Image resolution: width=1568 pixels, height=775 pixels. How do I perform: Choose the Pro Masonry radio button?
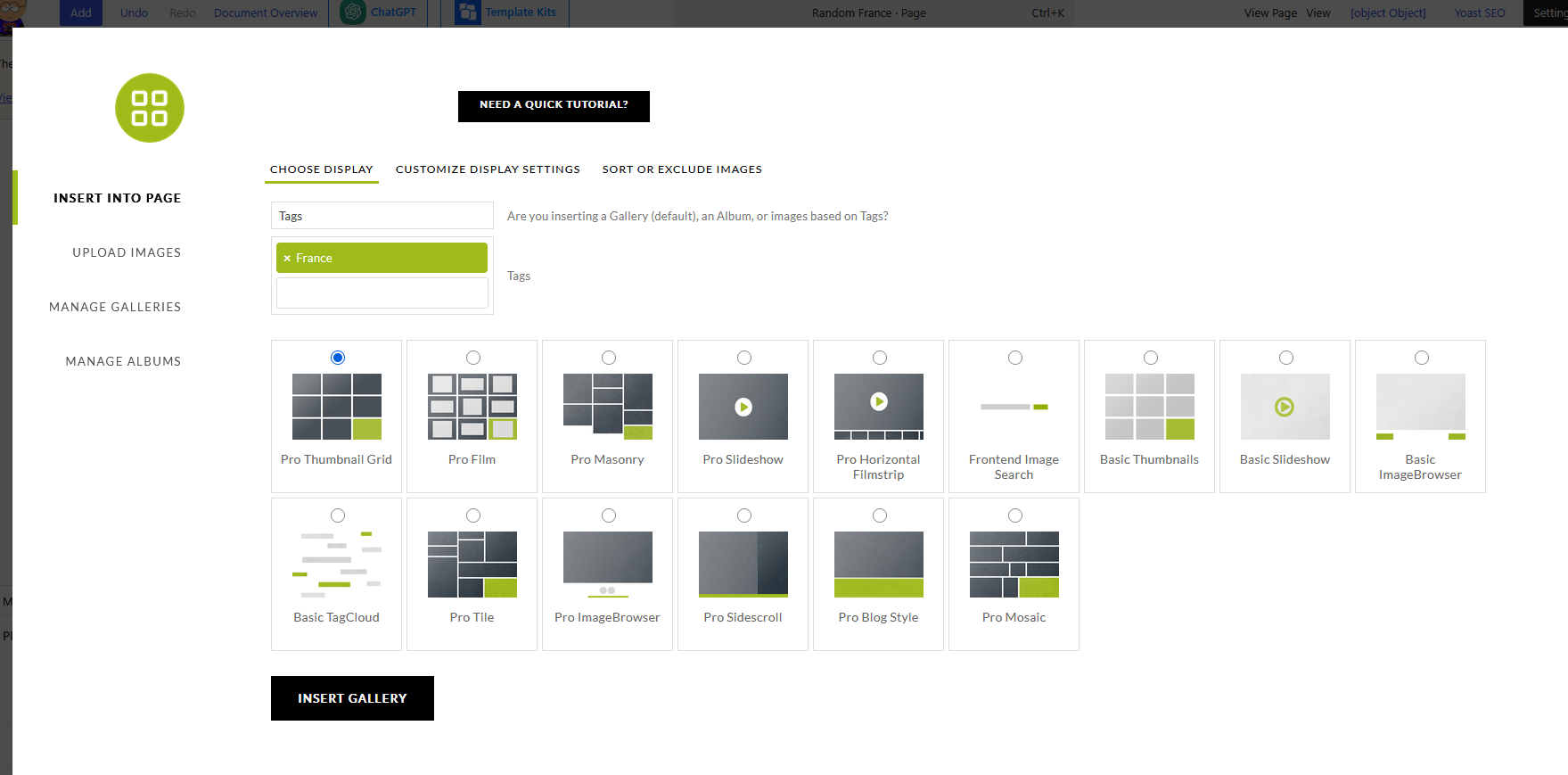click(x=609, y=358)
